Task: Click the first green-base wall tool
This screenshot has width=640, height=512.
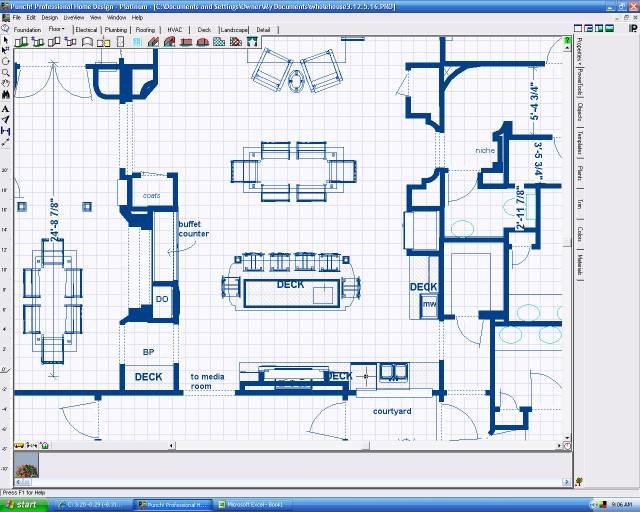Action: [21, 42]
